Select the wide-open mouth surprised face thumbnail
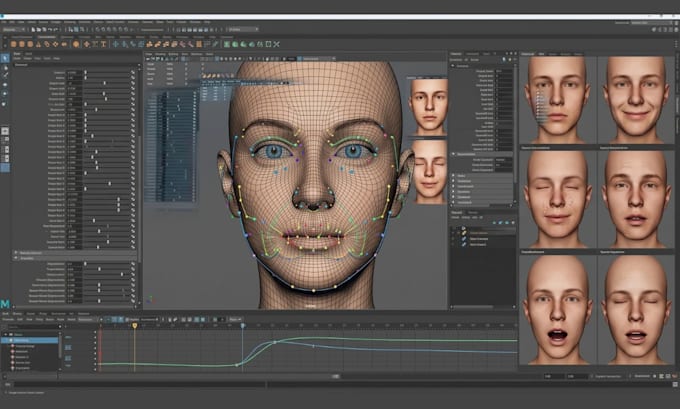Image resolution: width=680 pixels, height=409 pixels. [x=558, y=310]
